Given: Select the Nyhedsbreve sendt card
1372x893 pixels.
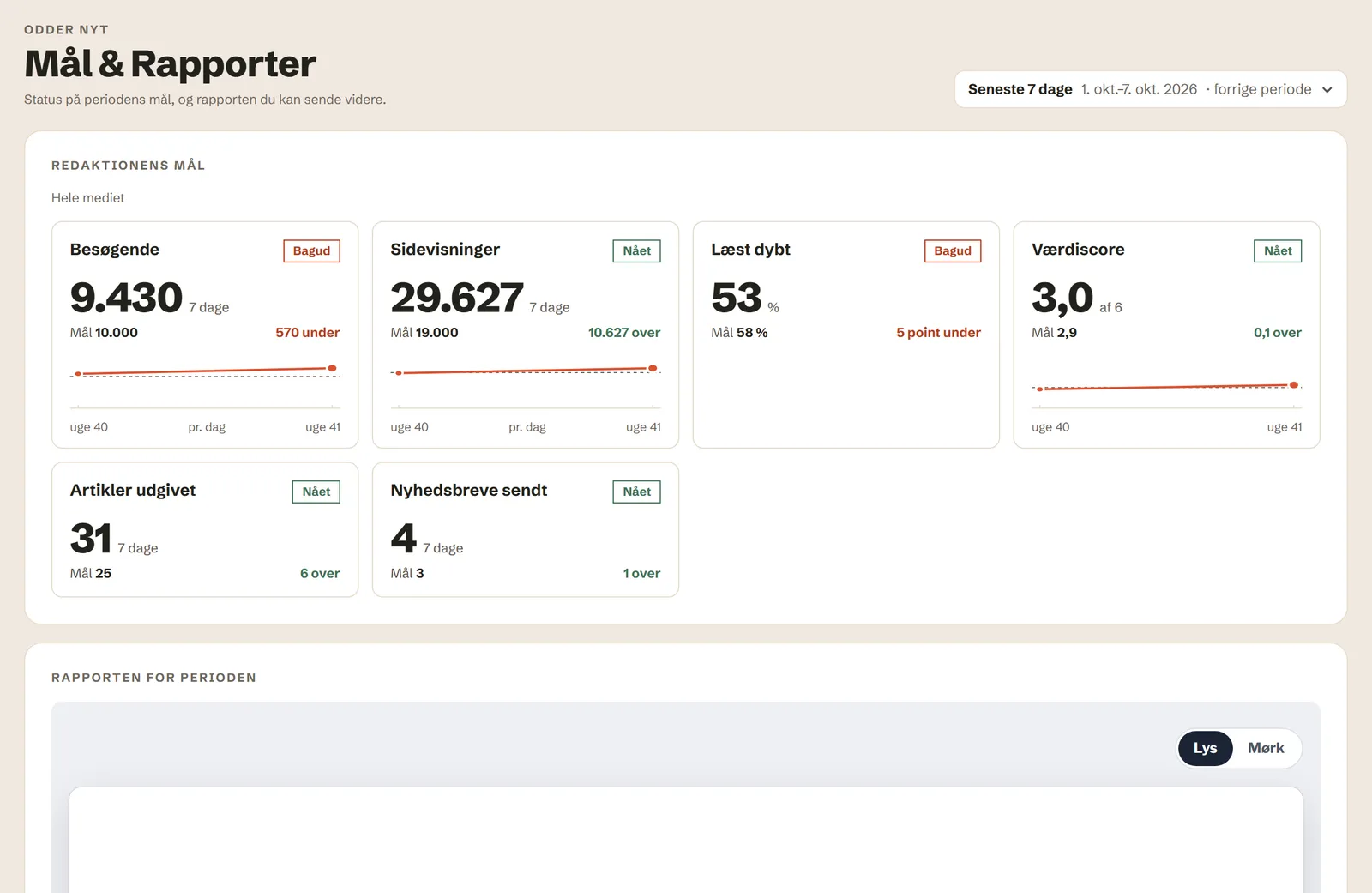Looking at the screenshot, I should click(526, 530).
